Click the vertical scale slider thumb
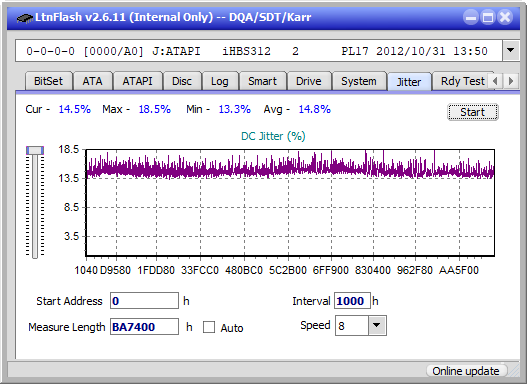Viewport: 527px width, 384px height. (35, 150)
